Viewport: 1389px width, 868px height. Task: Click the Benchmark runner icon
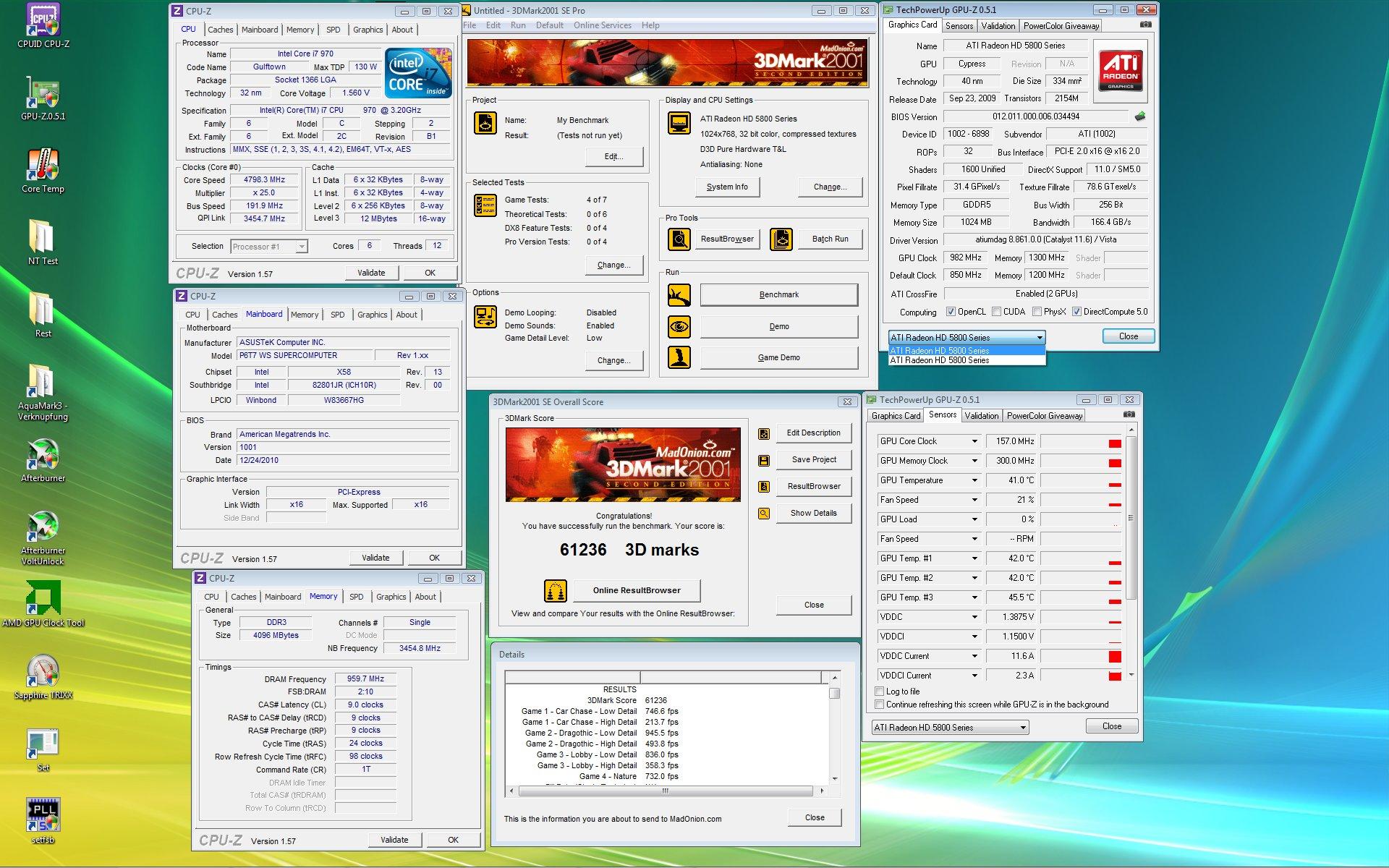click(x=679, y=295)
